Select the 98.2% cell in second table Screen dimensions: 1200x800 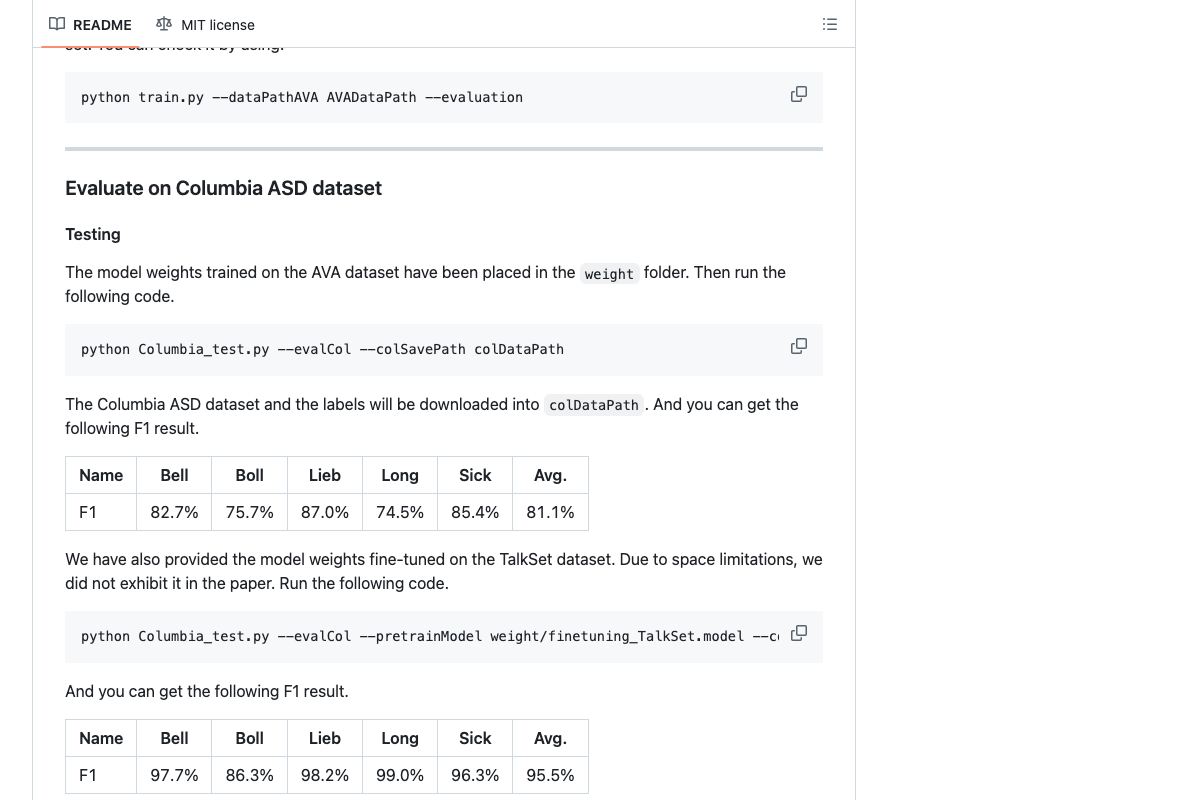[x=325, y=775]
